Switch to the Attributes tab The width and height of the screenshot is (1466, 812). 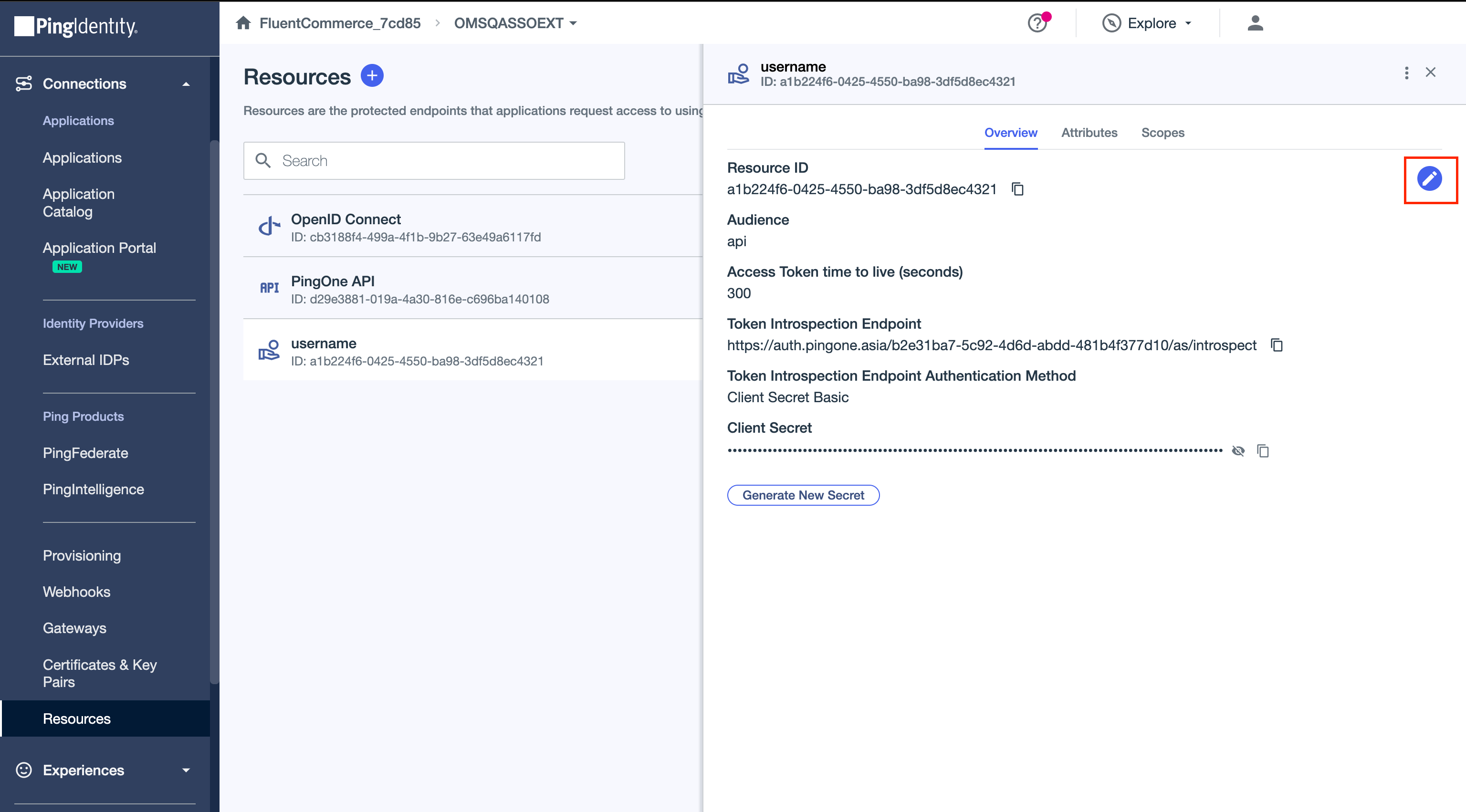click(x=1089, y=132)
